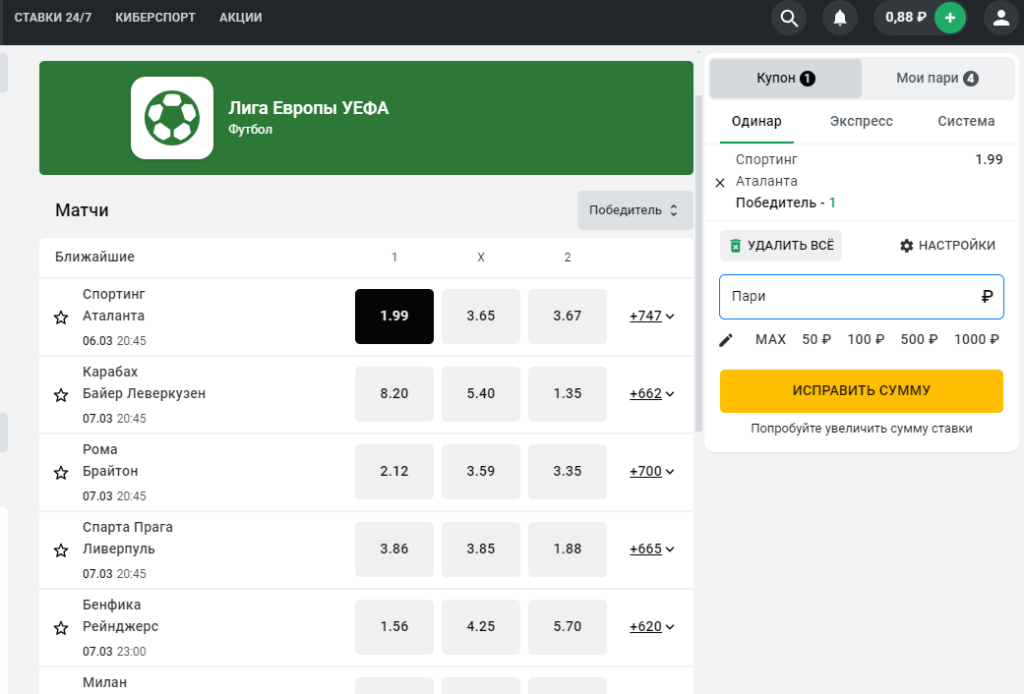
Task: Open Рома – Брайтон match page
Action: 110,460
